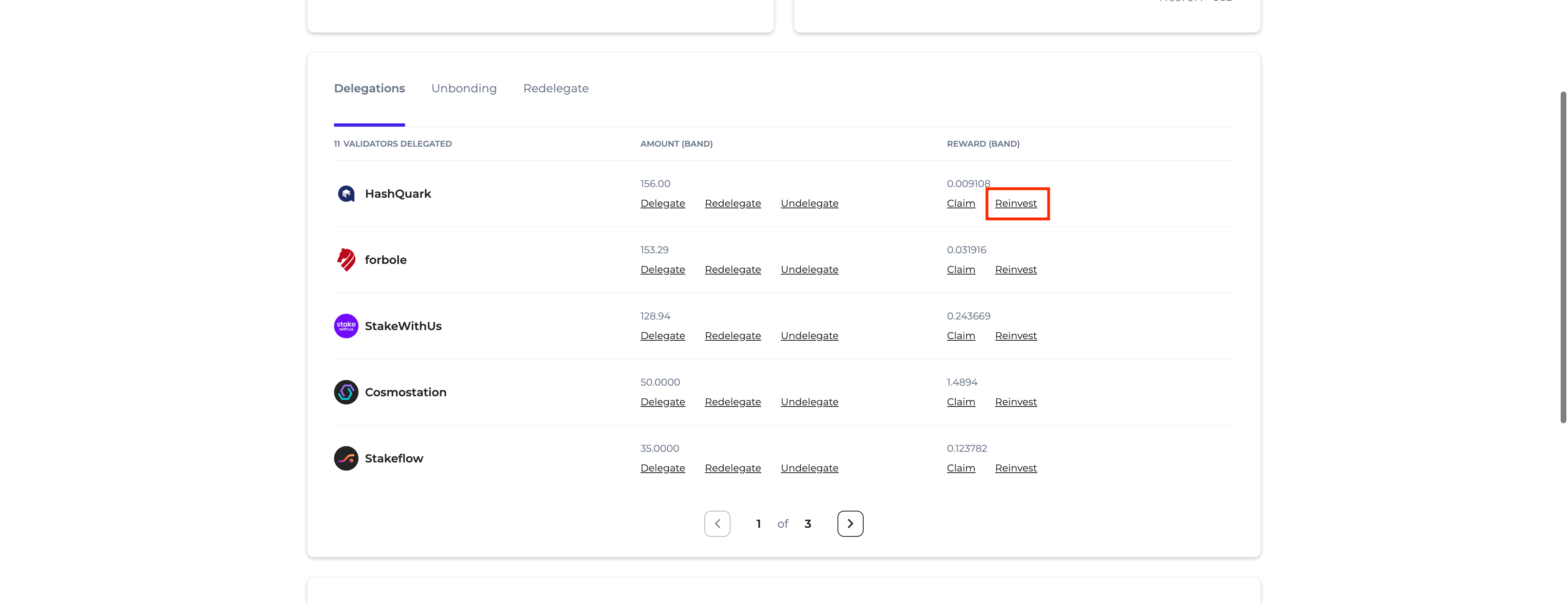Open HashQuark validator name
Viewport: 1568px width, 603px height.
point(398,194)
